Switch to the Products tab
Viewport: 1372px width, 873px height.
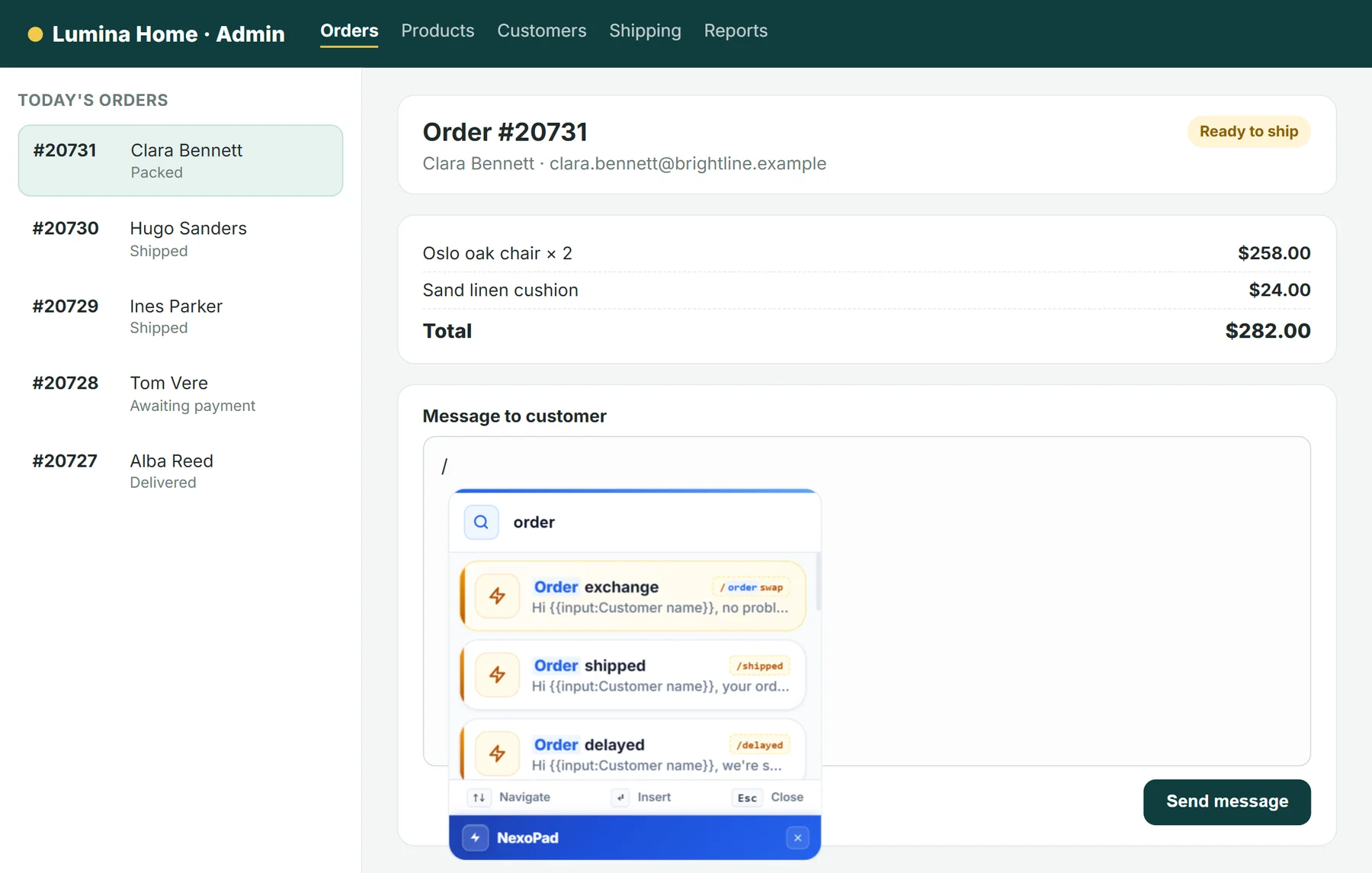(x=438, y=30)
